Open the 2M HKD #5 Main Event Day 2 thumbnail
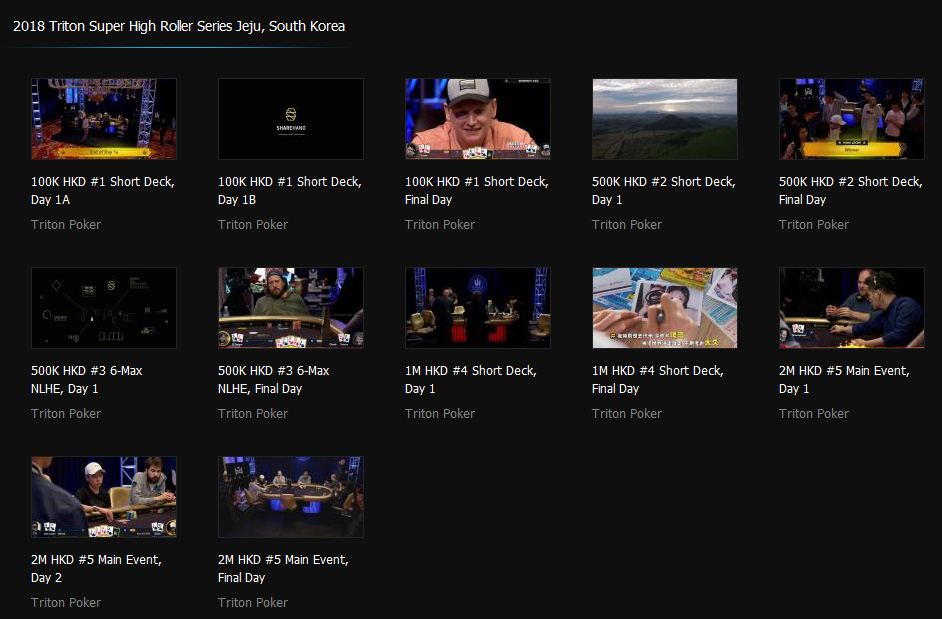942x619 pixels. [104, 497]
